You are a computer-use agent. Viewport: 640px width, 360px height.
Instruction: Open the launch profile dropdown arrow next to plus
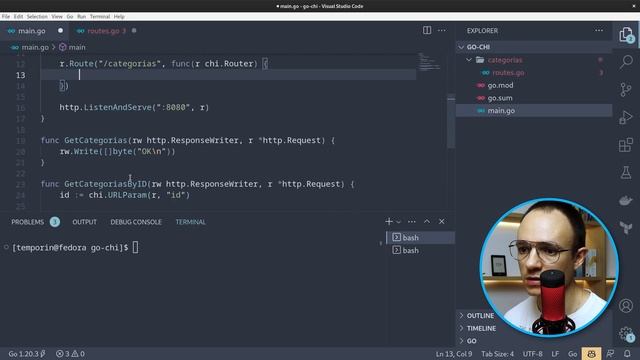tap(398, 222)
